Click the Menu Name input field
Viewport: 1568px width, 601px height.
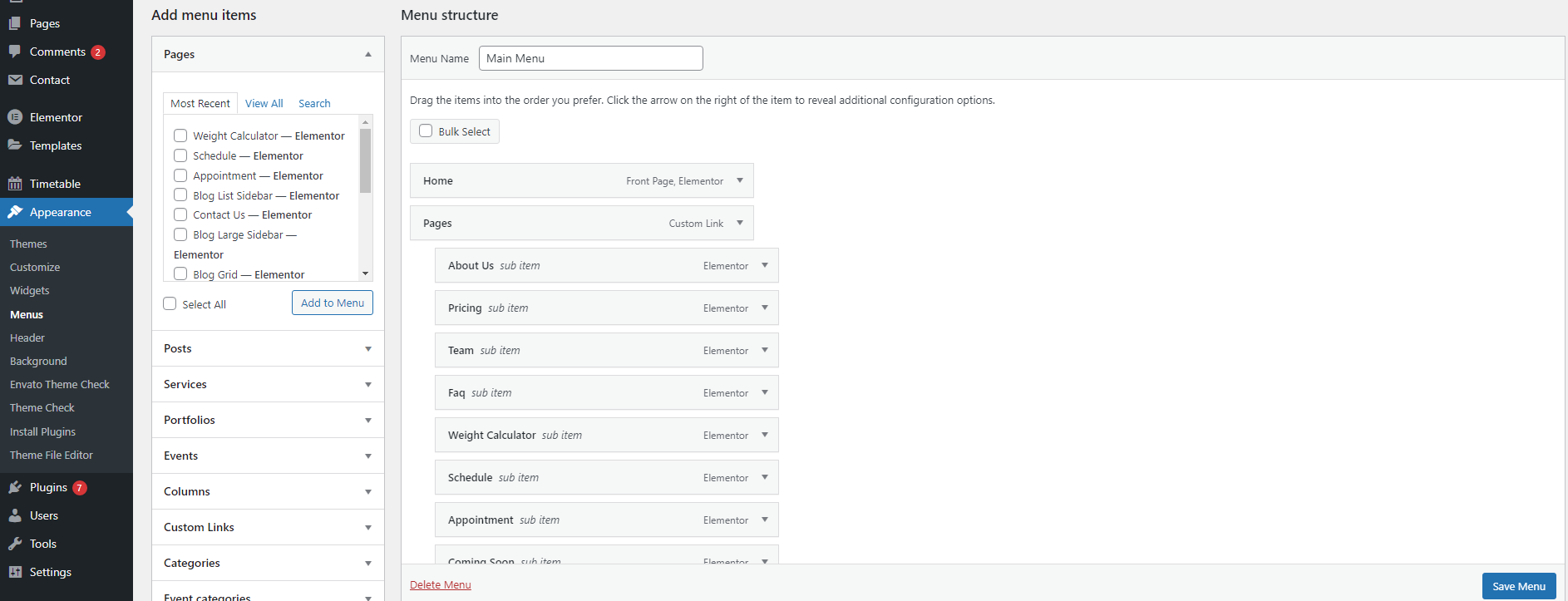pyautogui.click(x=590, y=58)
